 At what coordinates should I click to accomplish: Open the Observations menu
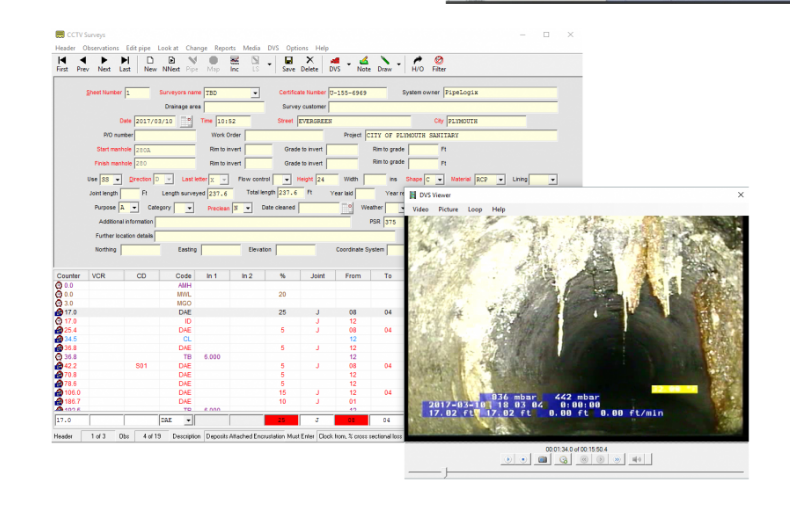coord(101,48)
